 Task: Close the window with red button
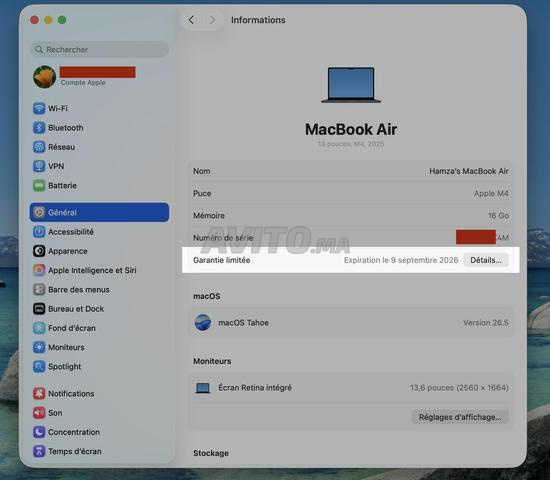[34, 20]
